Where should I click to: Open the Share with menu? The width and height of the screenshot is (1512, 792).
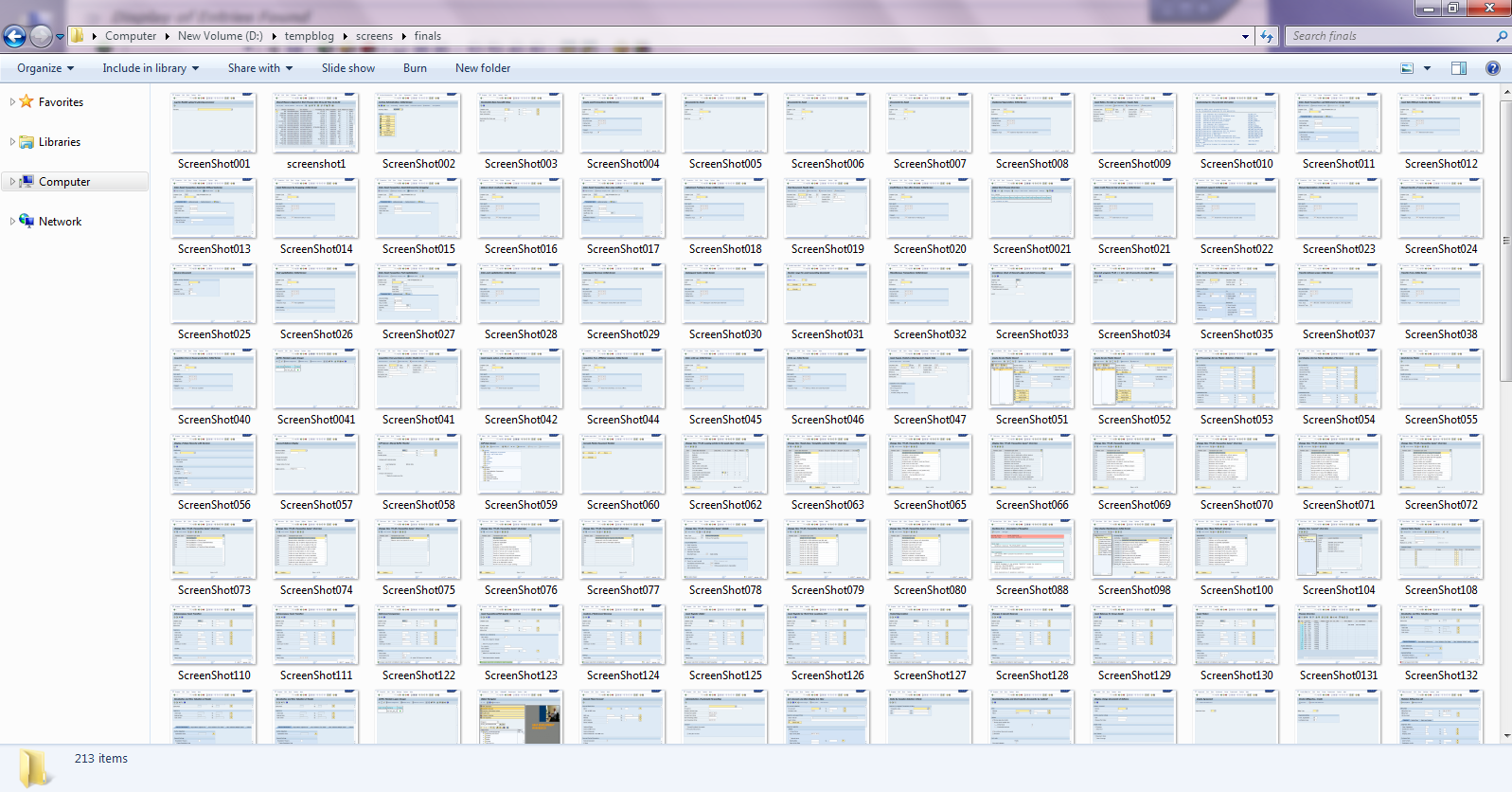pyautogui.click(x=260, y=68)
